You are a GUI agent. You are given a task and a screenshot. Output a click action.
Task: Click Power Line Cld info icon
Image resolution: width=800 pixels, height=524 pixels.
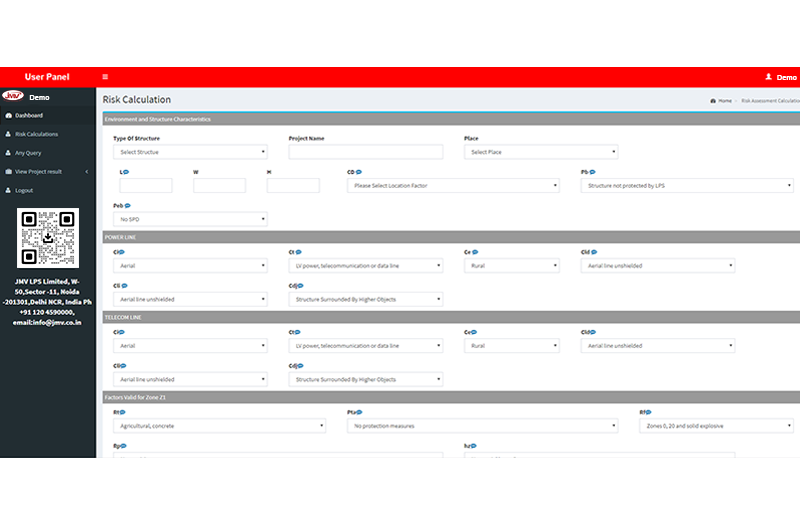coord(594,252)
